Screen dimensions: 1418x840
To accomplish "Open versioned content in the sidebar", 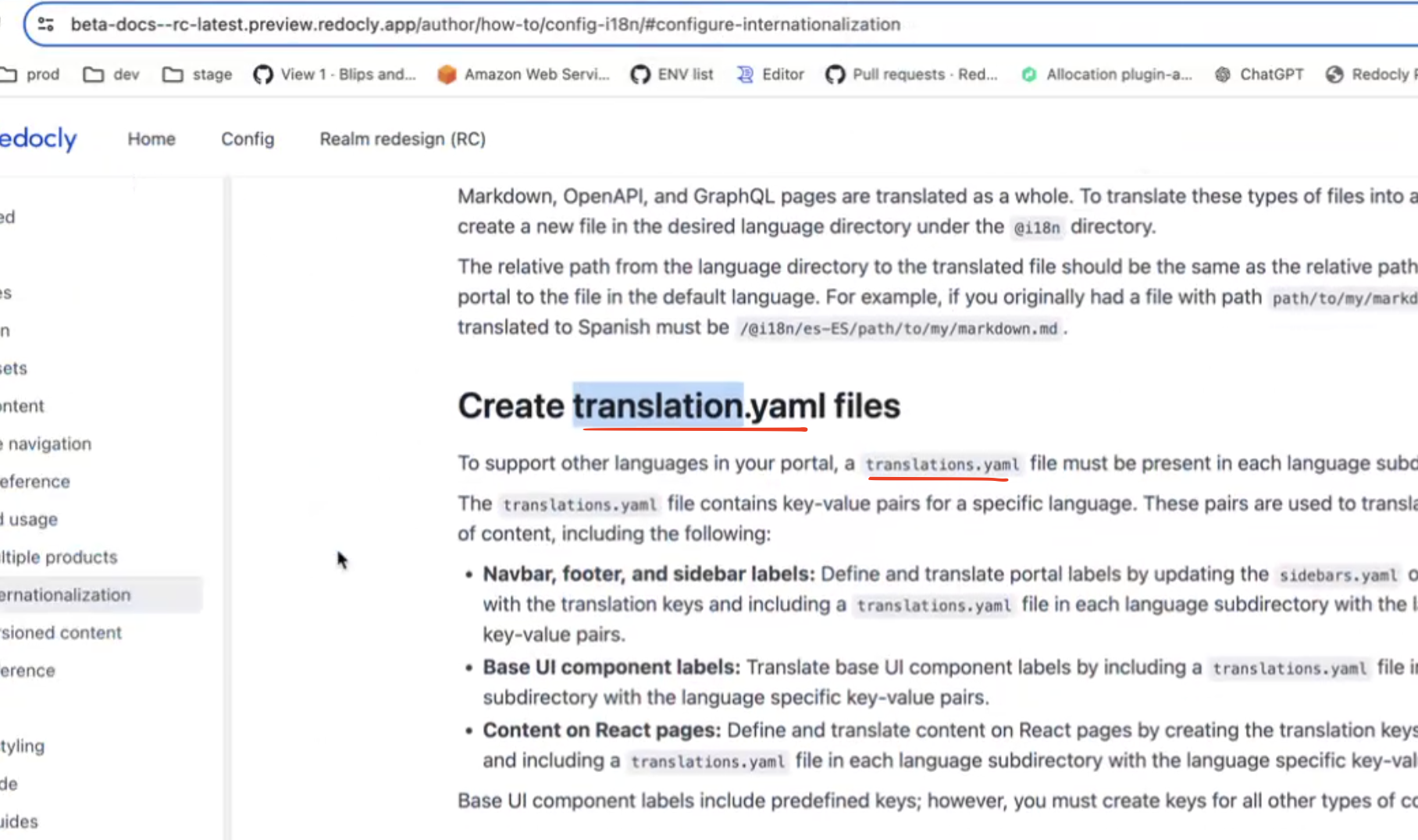I will (61, 632).
